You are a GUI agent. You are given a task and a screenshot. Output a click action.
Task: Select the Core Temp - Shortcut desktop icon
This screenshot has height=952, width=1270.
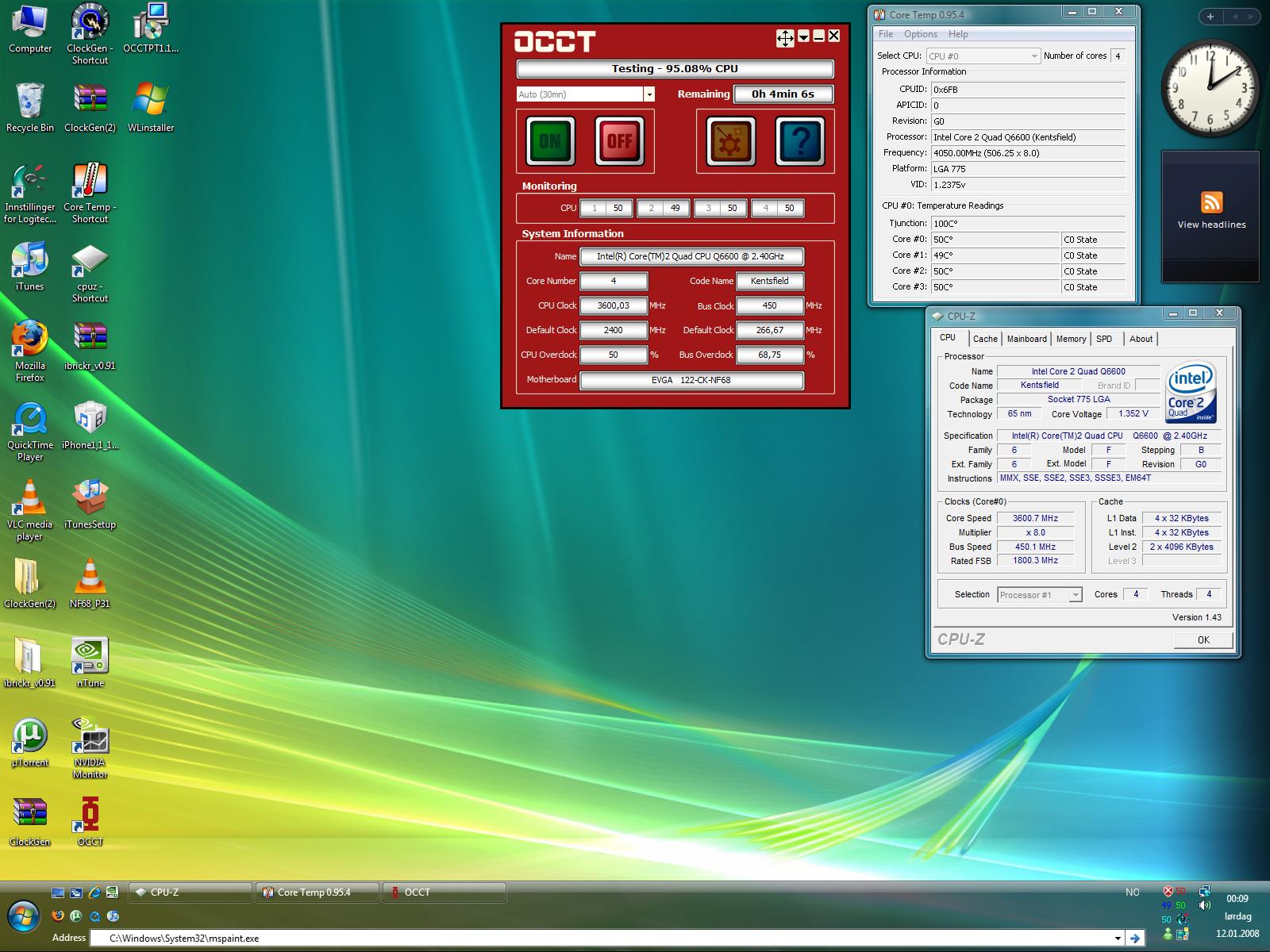90,193
